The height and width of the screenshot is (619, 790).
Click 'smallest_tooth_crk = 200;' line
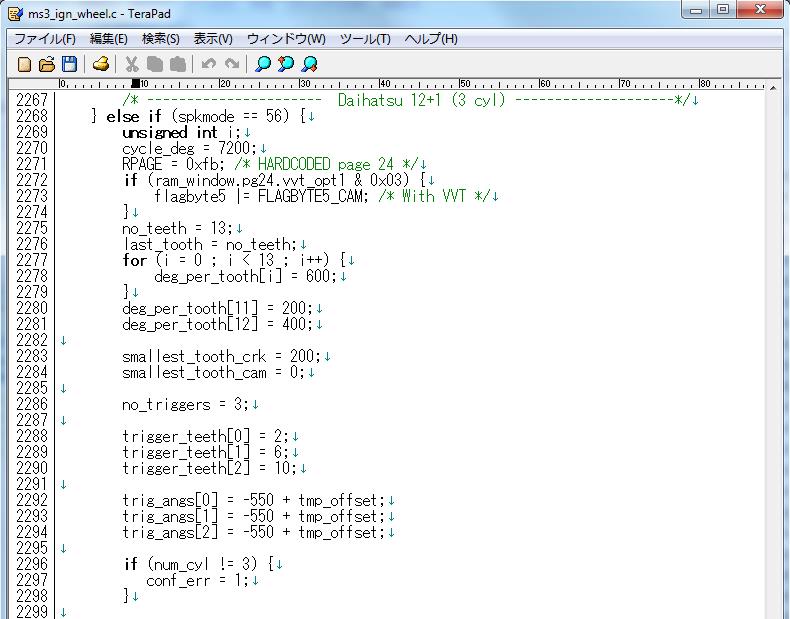click(221, 356)
